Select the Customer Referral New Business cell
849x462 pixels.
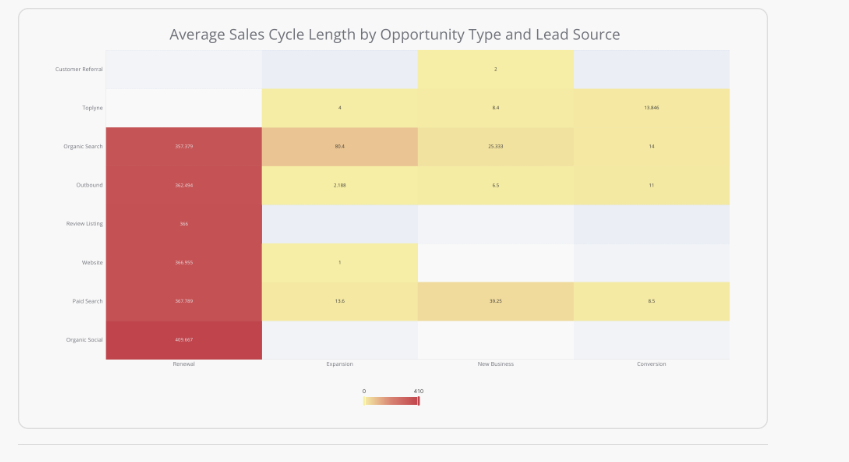[495, 69]
